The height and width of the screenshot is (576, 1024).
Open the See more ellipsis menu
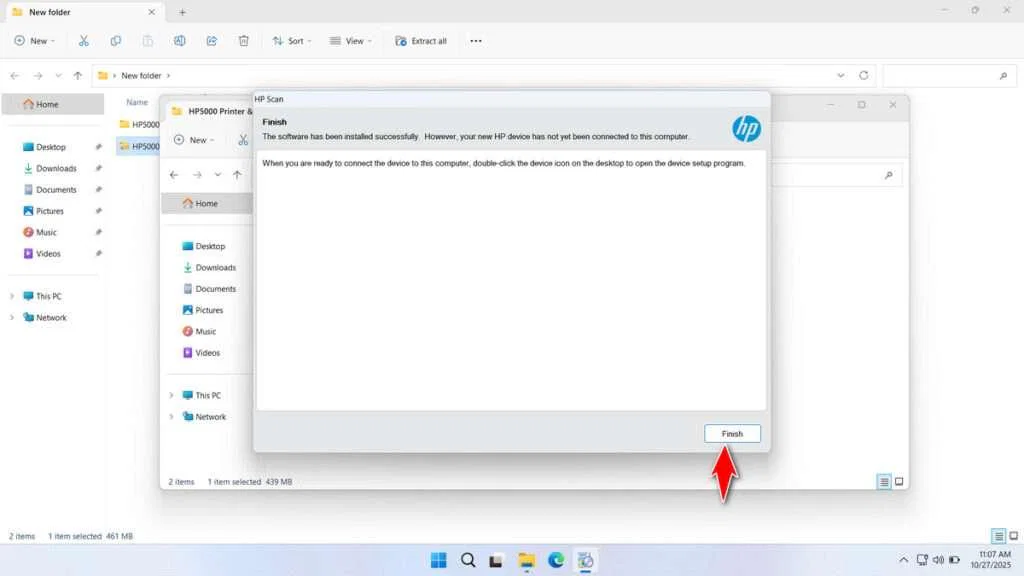pos(476,41)
